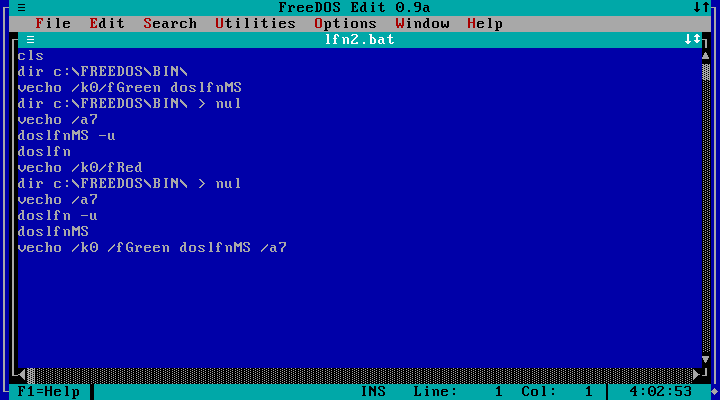Click vertical scrollbar up arrow
The height and width of the screenshot is (400, 720).
pos(706,56)
